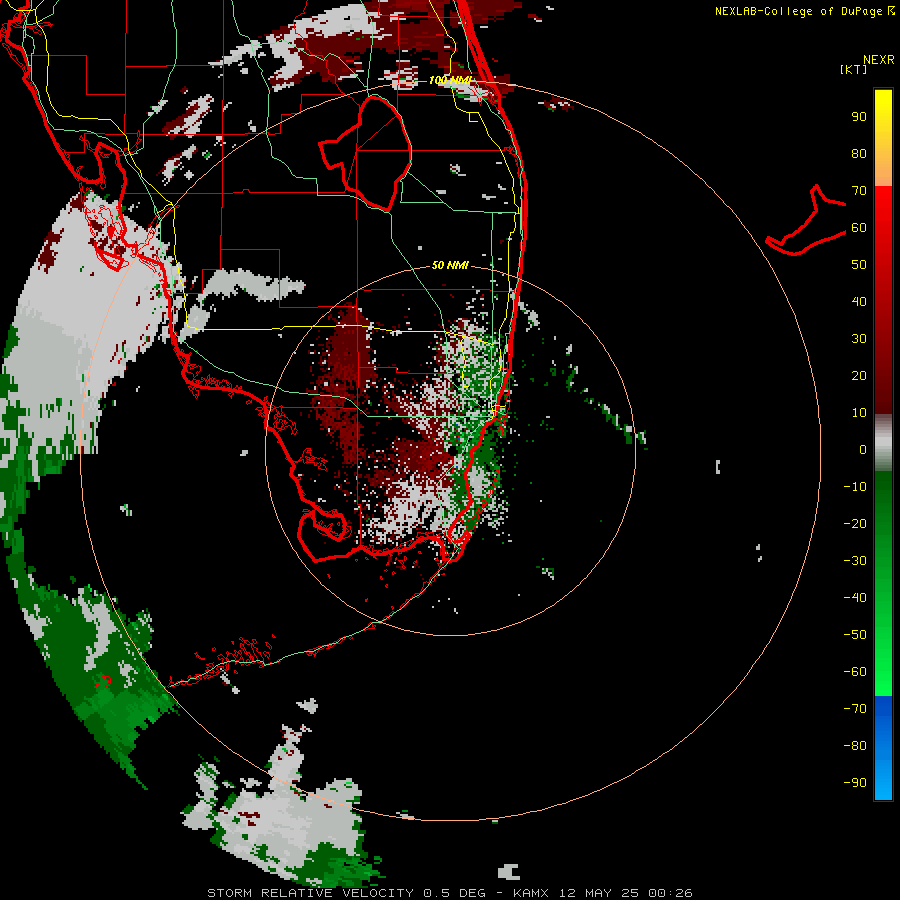The image size is (900, 900).
Task: Click the 12 MAY 25 date text
Action: pos(599,893)
